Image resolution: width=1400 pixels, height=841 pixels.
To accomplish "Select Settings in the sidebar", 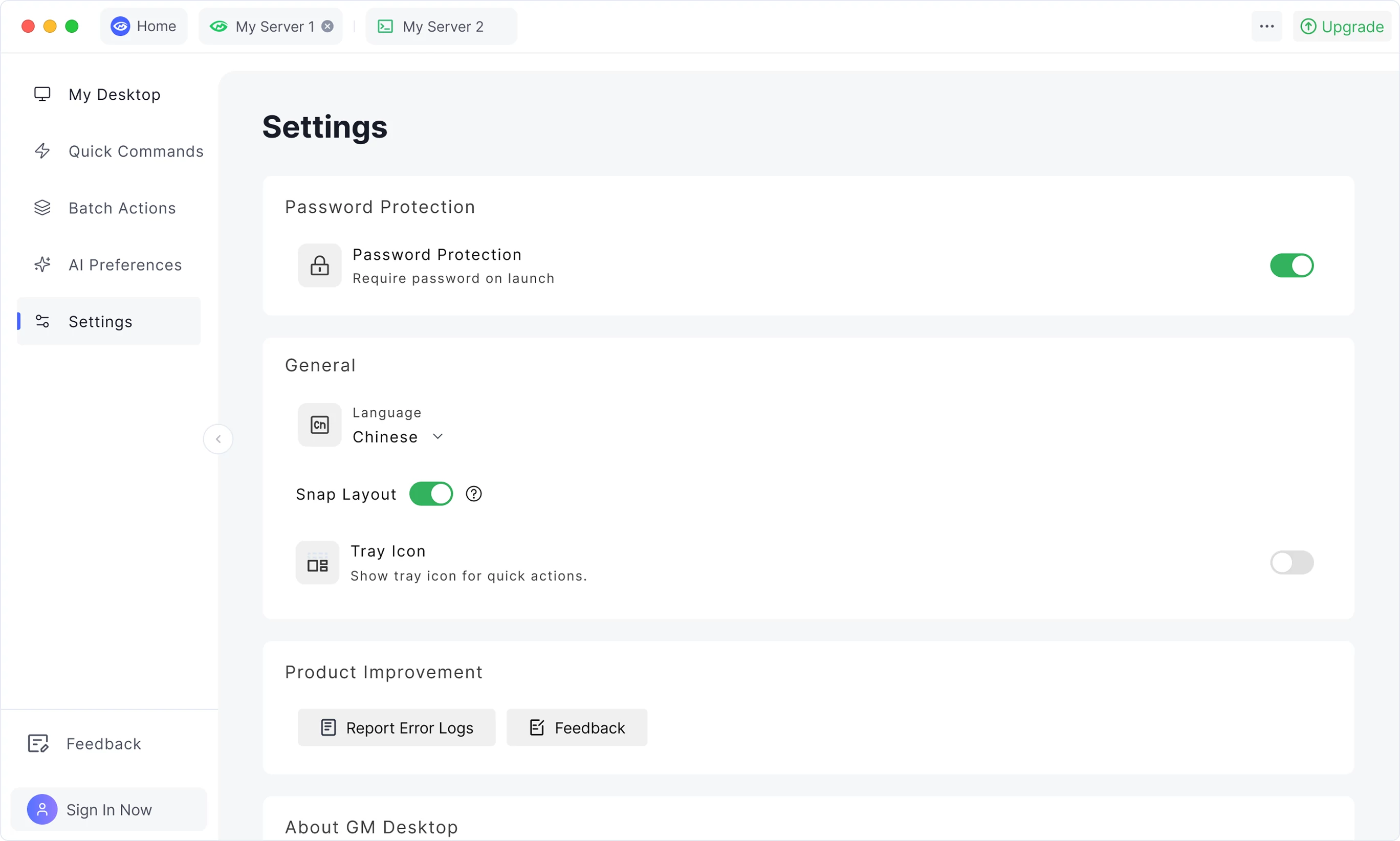I will click(109, 321).
